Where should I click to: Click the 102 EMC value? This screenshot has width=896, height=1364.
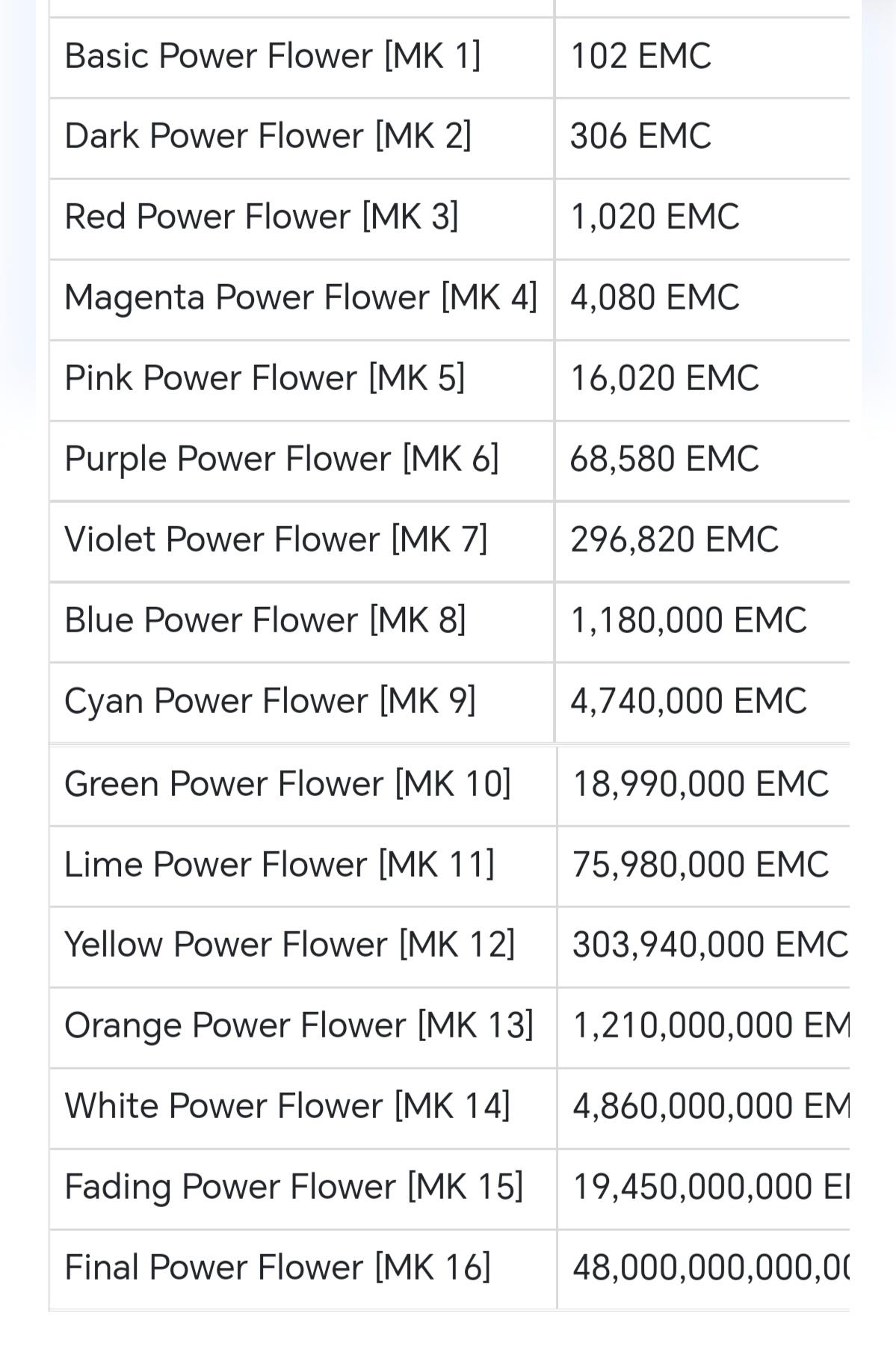pos(640,56)
